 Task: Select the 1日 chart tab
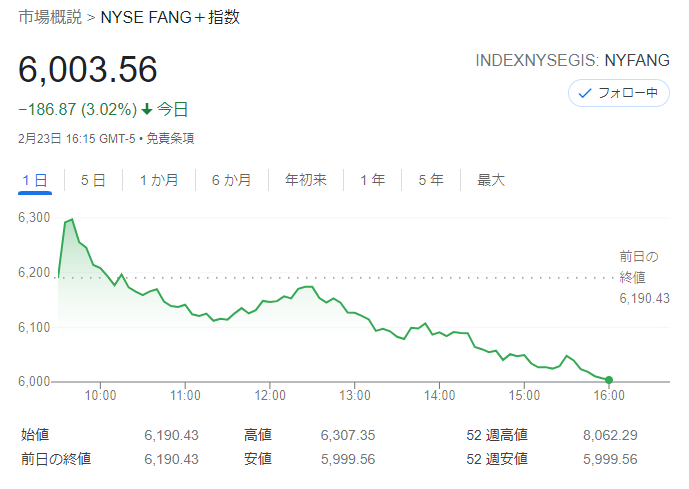click(35, 180)
